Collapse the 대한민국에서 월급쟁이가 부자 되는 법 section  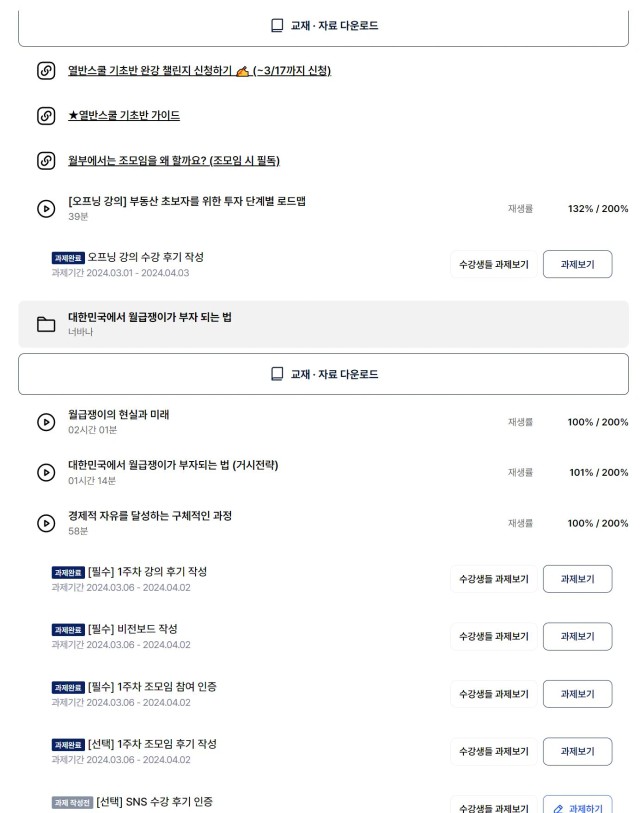click(x=323, y=324)
